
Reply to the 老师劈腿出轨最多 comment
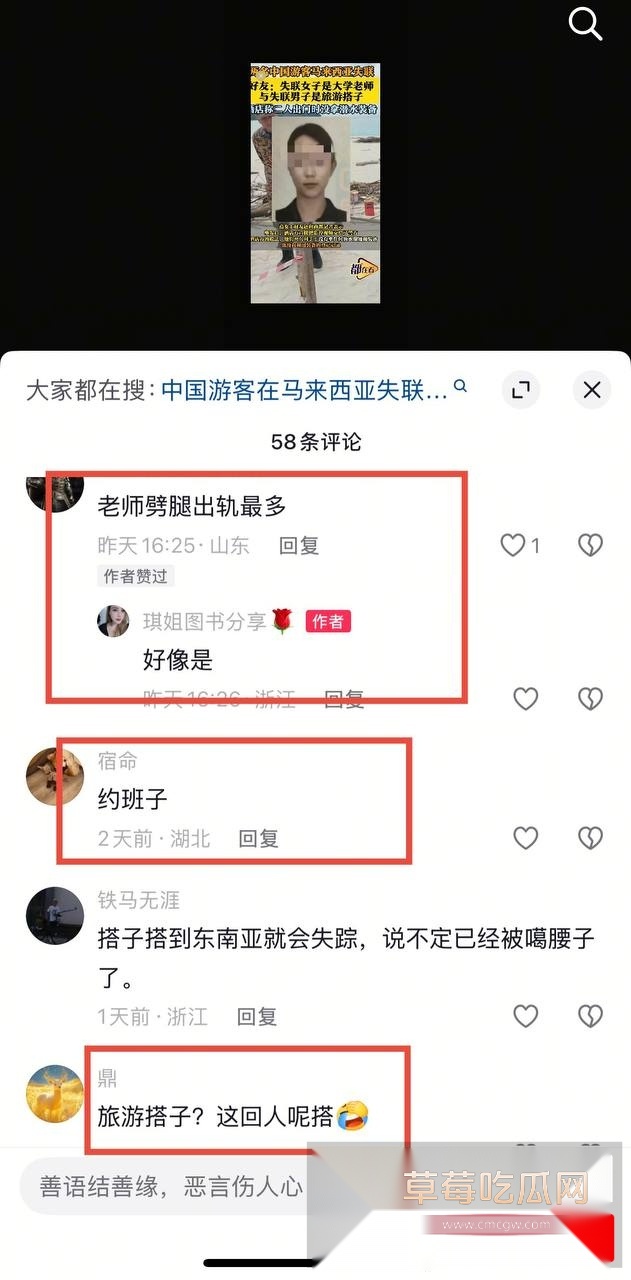click(x=299, y=545)
